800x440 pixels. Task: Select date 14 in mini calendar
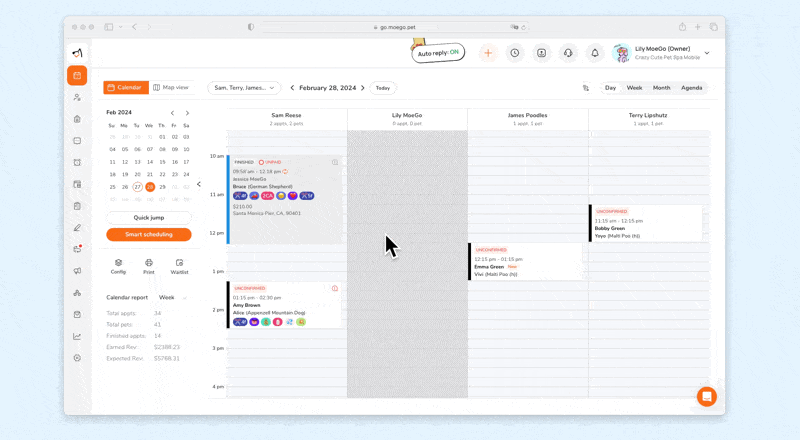pos(150,162)
